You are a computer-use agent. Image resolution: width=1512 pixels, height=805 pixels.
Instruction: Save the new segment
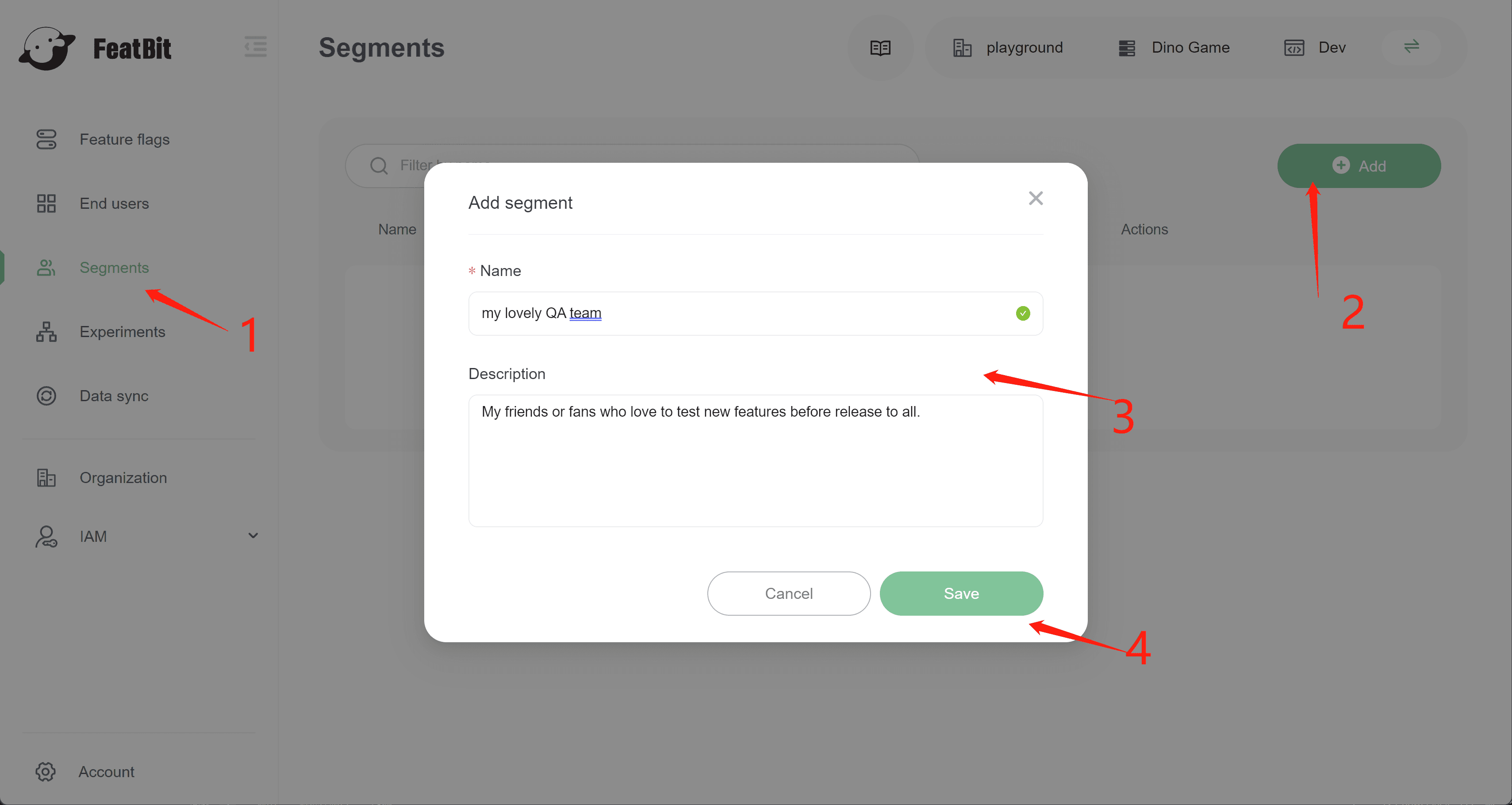click(x=961, y=593)
